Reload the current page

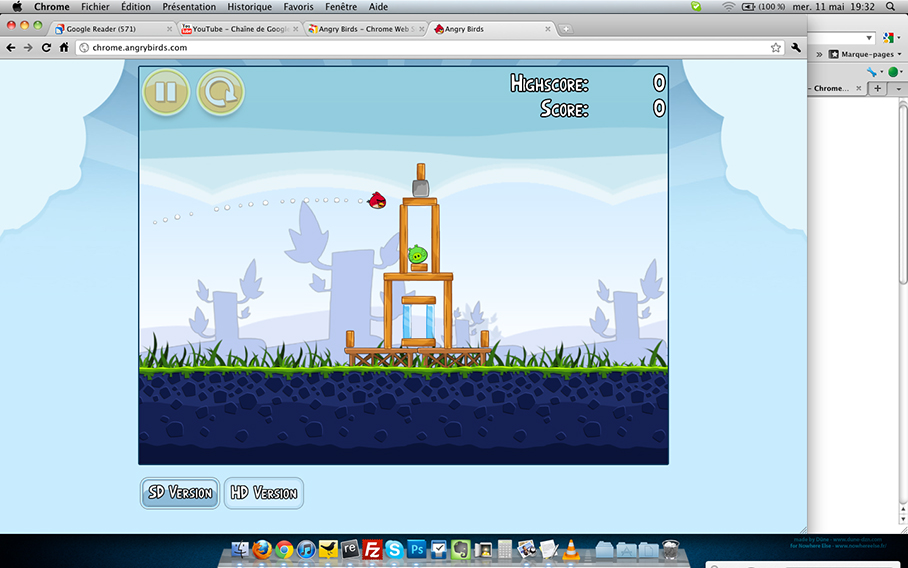tap(46, 47)
